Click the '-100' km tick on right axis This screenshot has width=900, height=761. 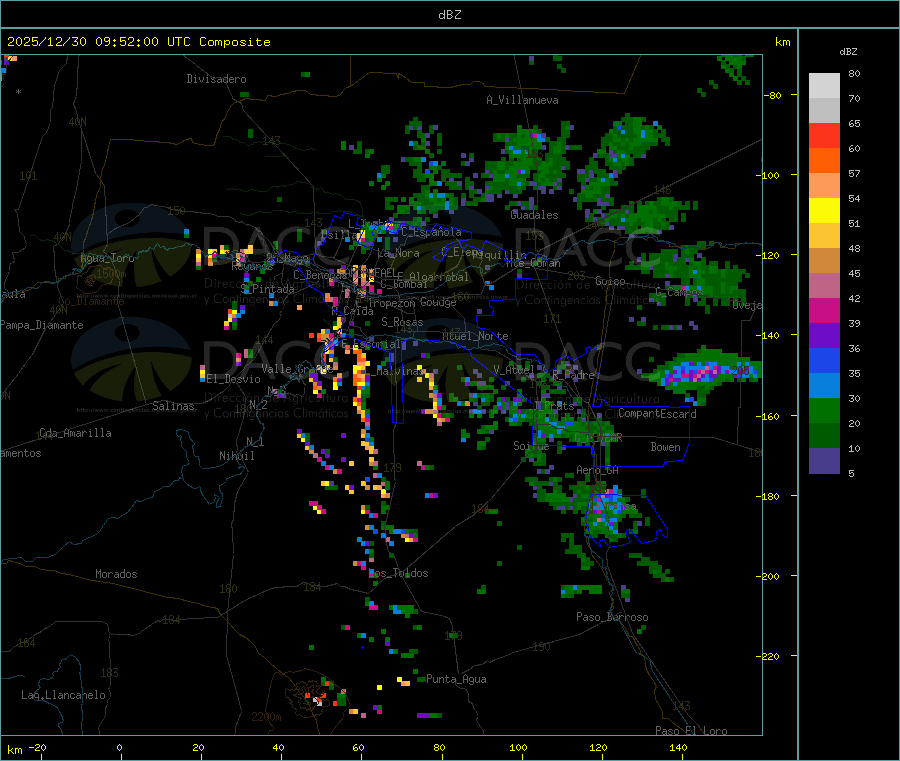pos(770,175)
